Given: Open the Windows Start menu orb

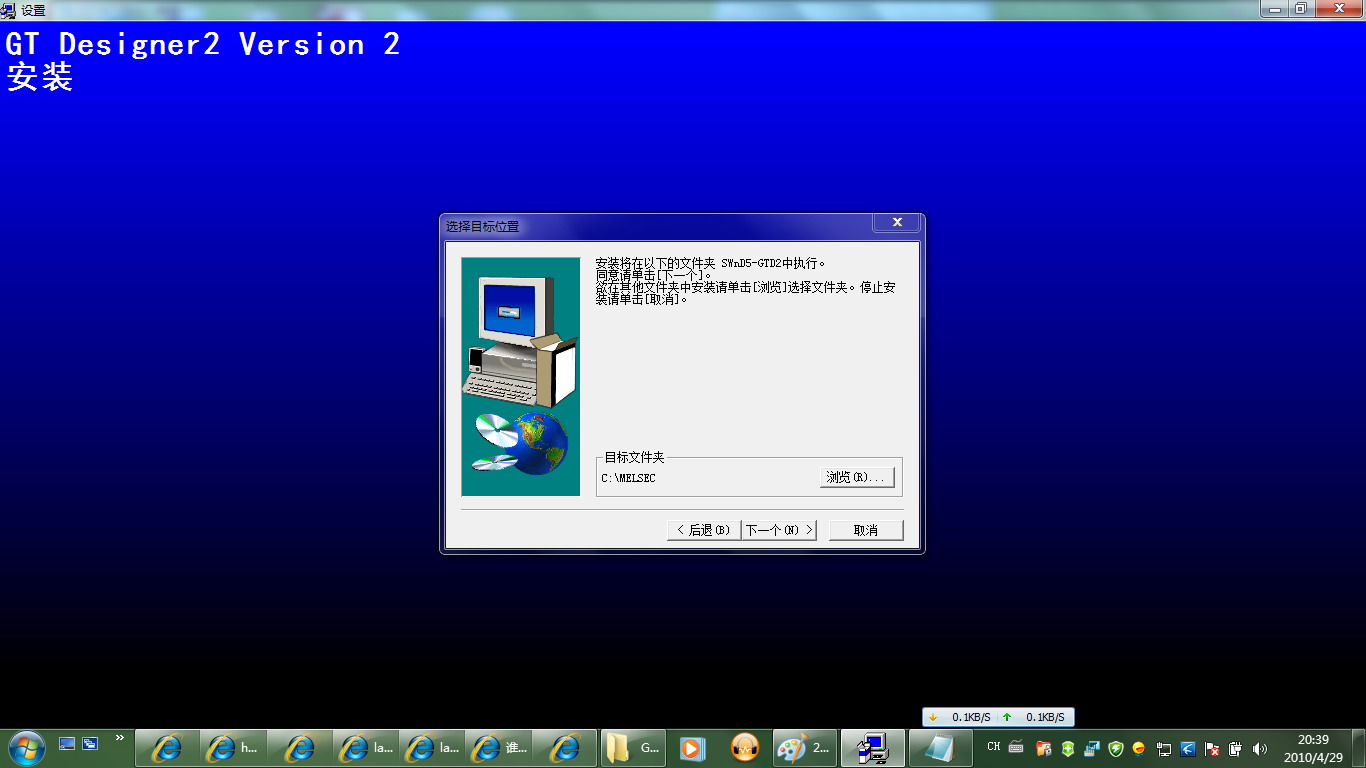Looking at the screenshot, I should [x=25, y=747].
